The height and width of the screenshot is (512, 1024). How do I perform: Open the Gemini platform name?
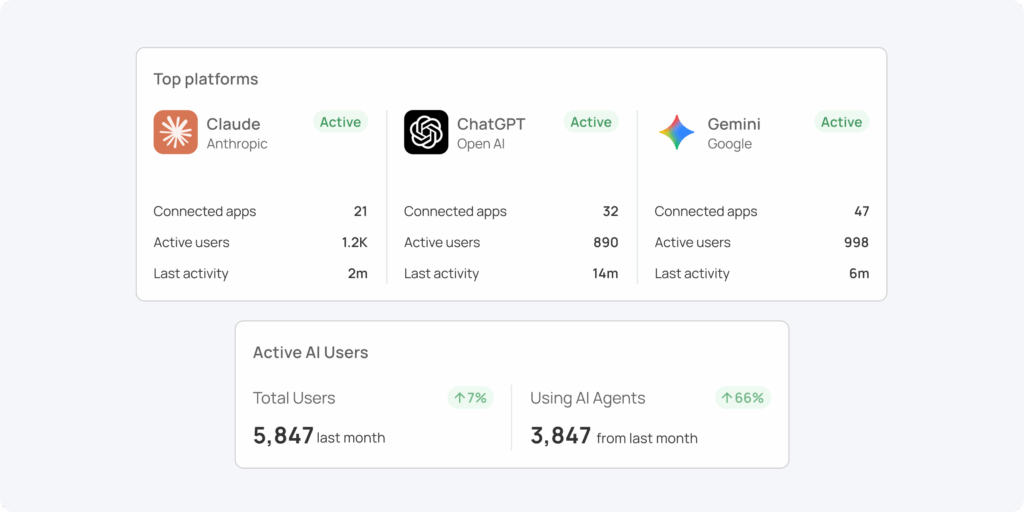pos(734,124)
